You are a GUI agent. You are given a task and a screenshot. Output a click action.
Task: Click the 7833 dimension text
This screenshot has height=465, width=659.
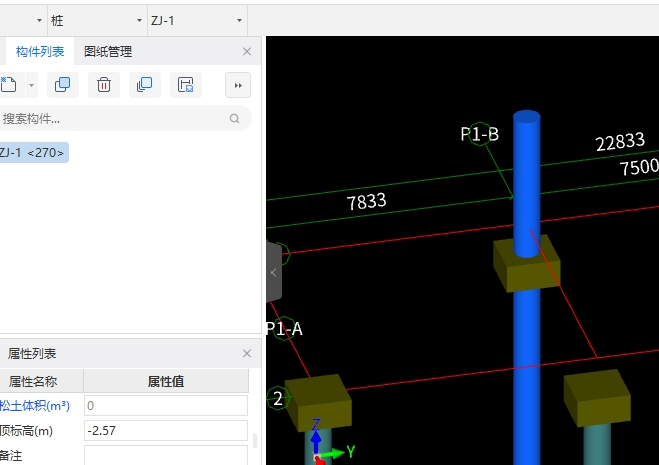(366, 201)
